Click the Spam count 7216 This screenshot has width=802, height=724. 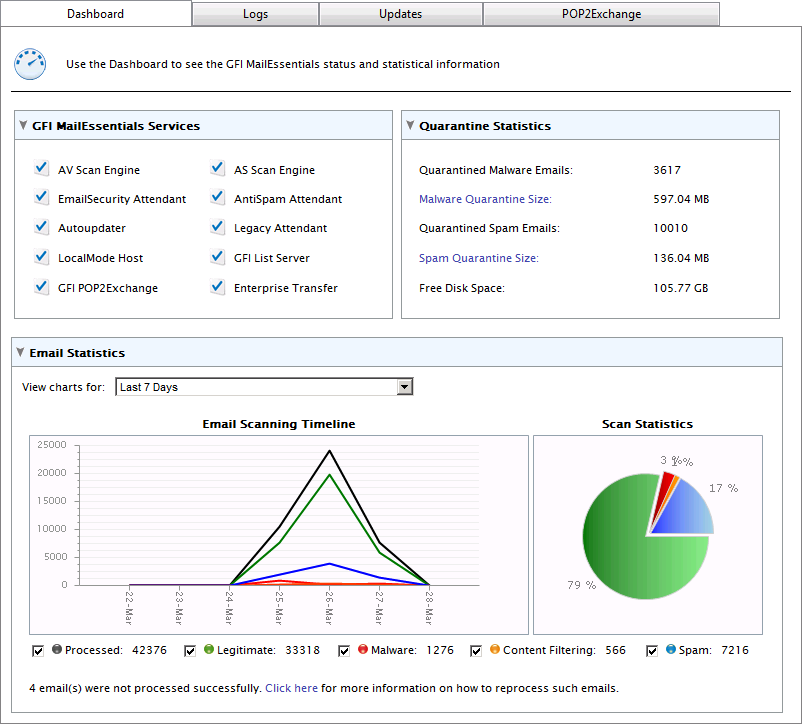tap(735, 650)
